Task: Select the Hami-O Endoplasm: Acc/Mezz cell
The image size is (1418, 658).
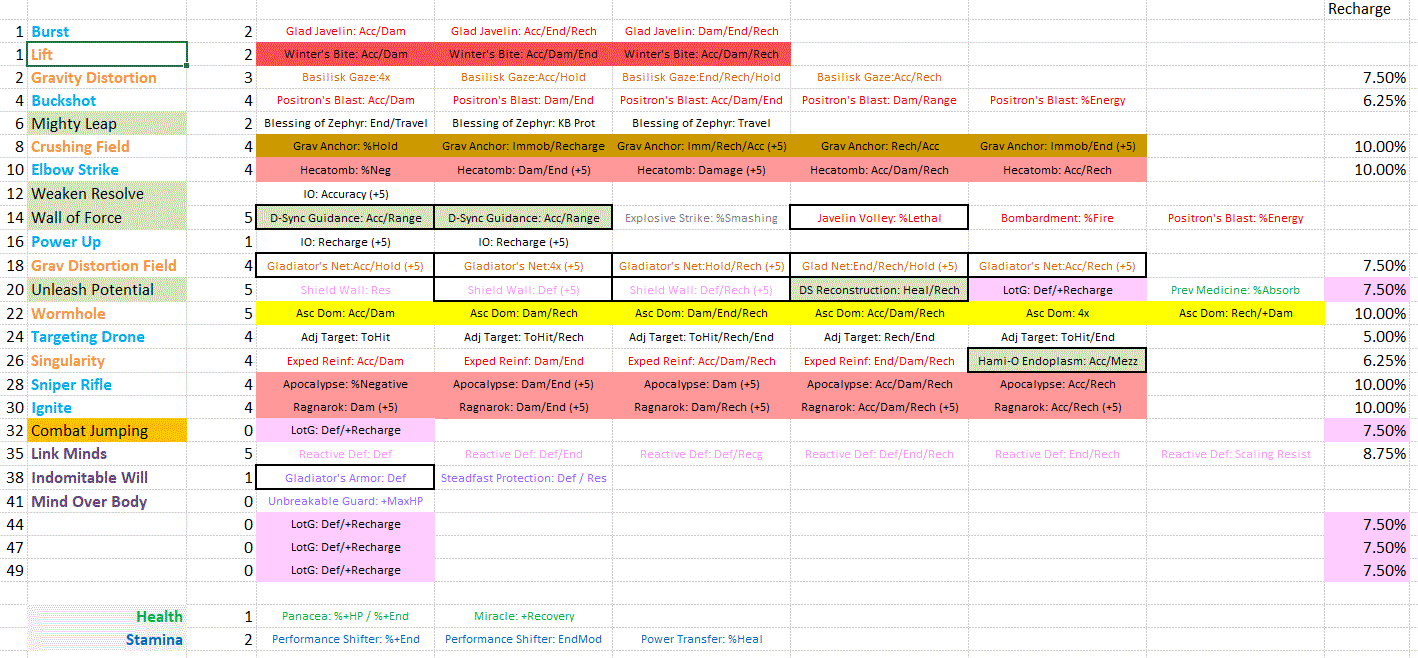Action: tap(1057, 361)
